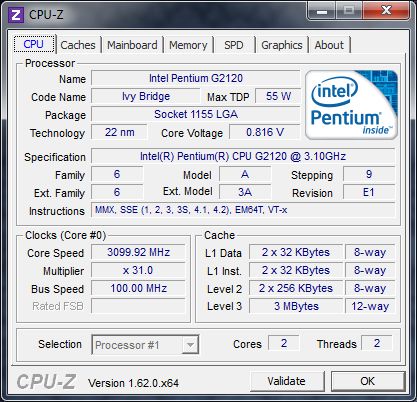The image size is (417, 402).
Task: Click the 'Clocks (Core #0)' group label
Action: 65,235
